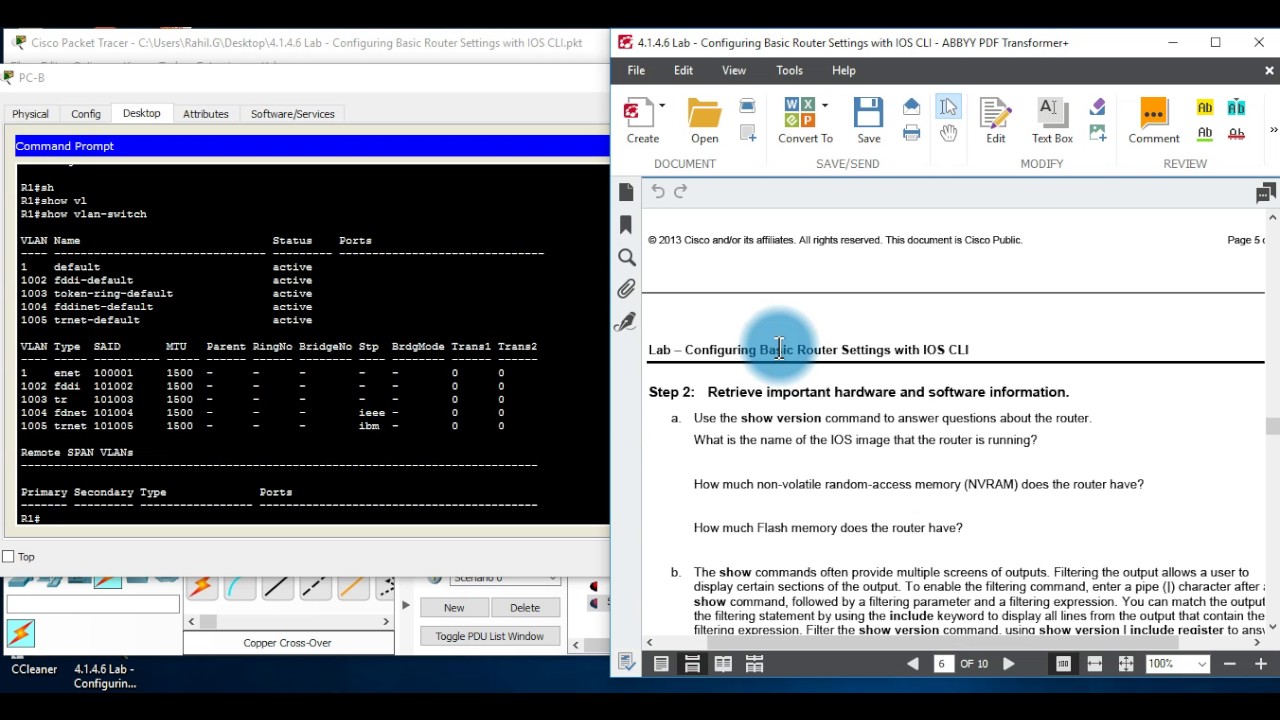
Task: Open the Bookmarks panel in sidebar
Action: point(627,225)
